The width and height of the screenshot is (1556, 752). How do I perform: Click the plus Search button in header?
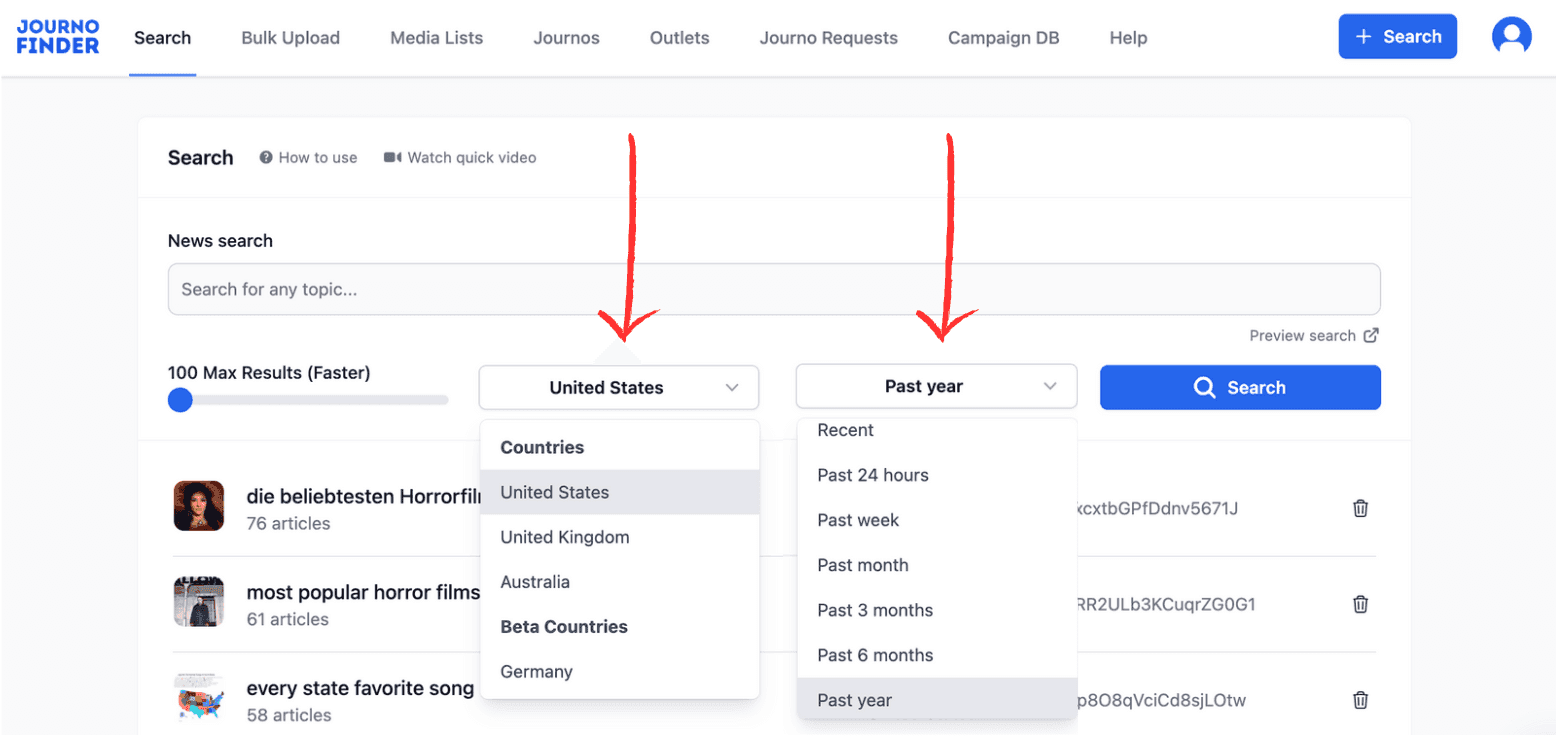(1397, 37)
